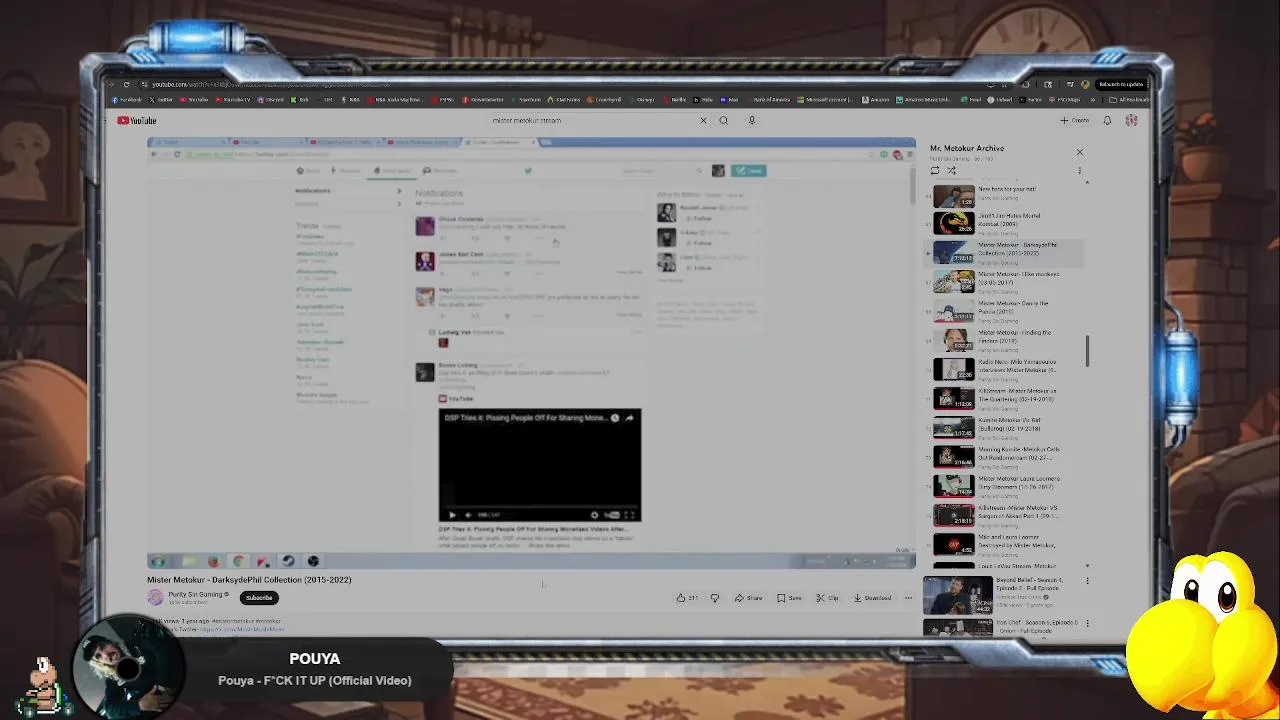Reload the browser page
1280x720 pixels.
pyautogui.click(x=126, y=85)
